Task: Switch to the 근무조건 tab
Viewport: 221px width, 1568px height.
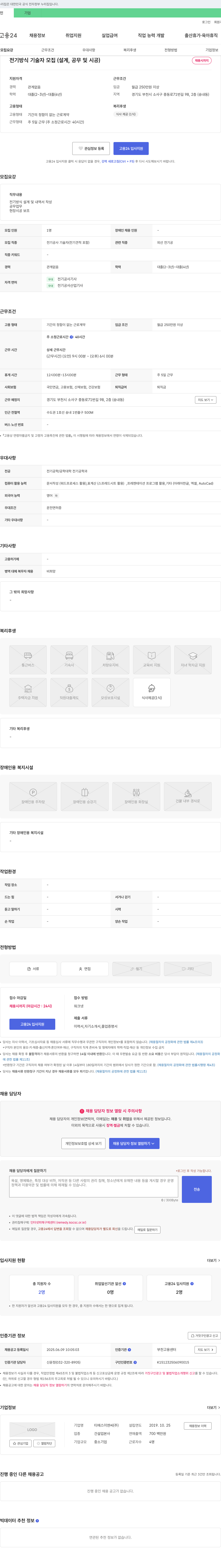Action: tap(47, 50)
